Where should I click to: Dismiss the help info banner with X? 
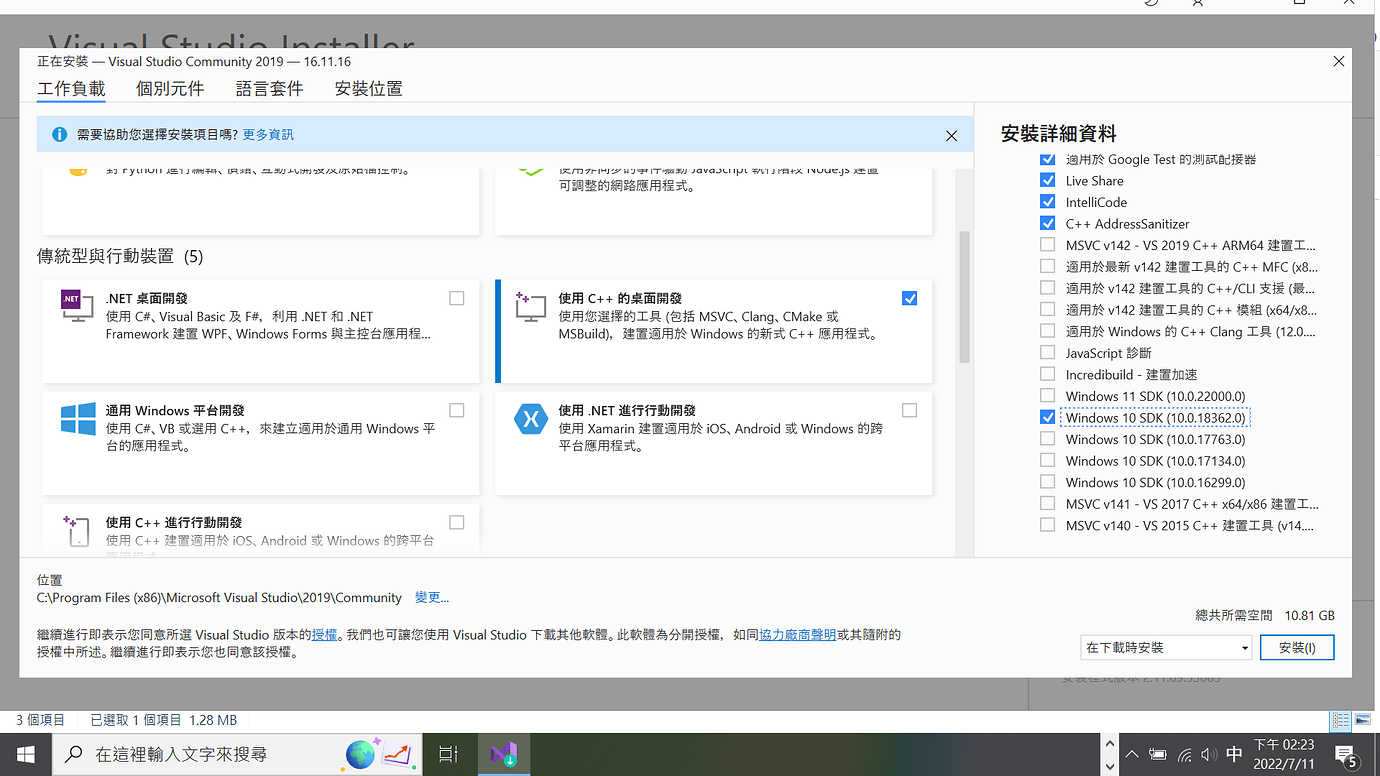coord(951,136)
